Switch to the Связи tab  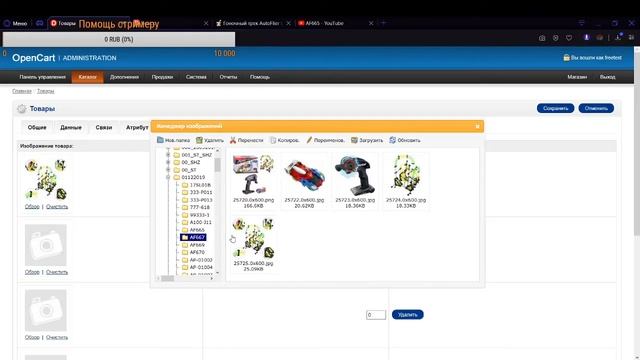click(x=104, y=128)
